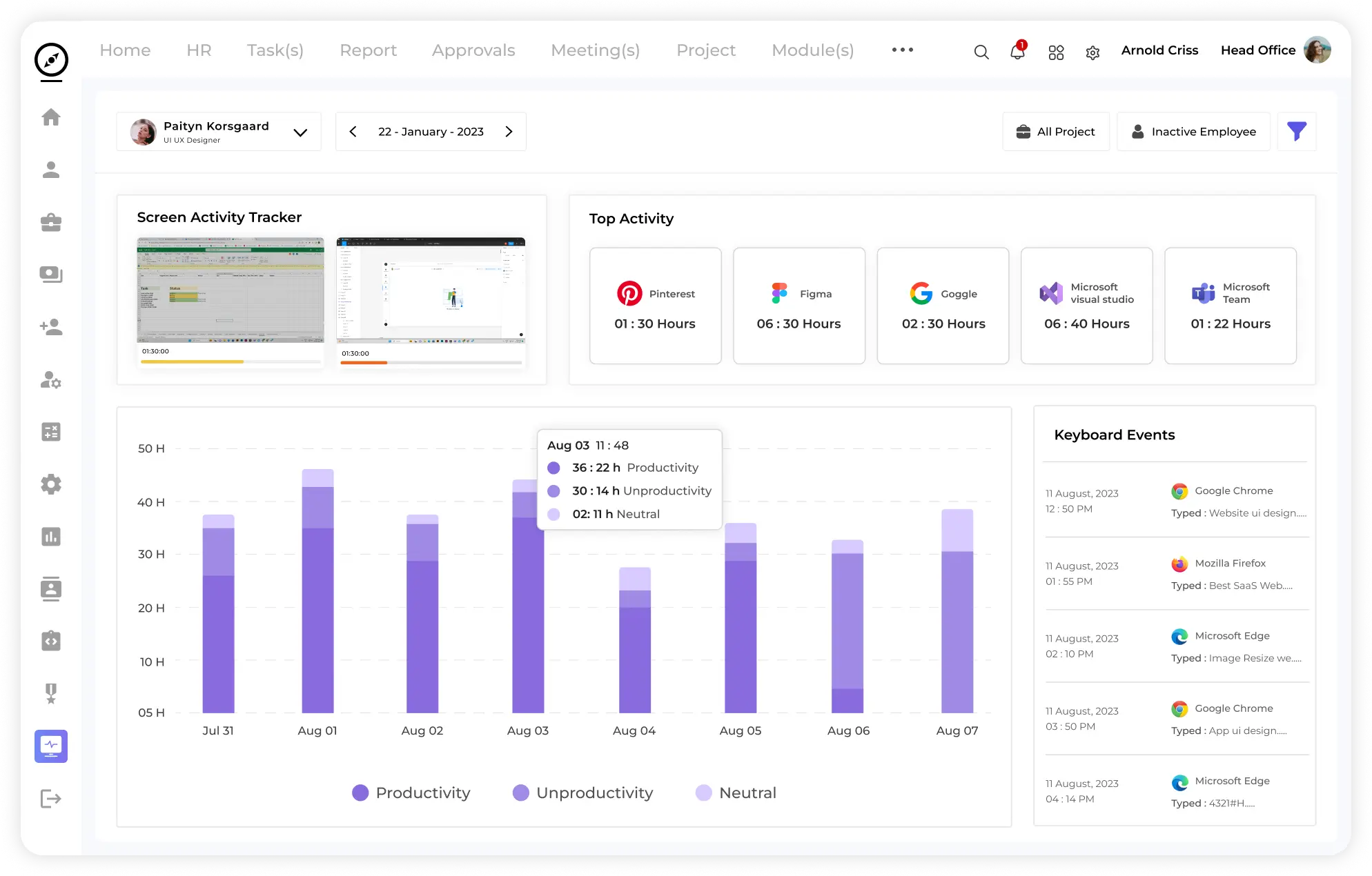Open the Approvals menu item
Viewport: 1372px width, 876px height.
pos(473,50)
